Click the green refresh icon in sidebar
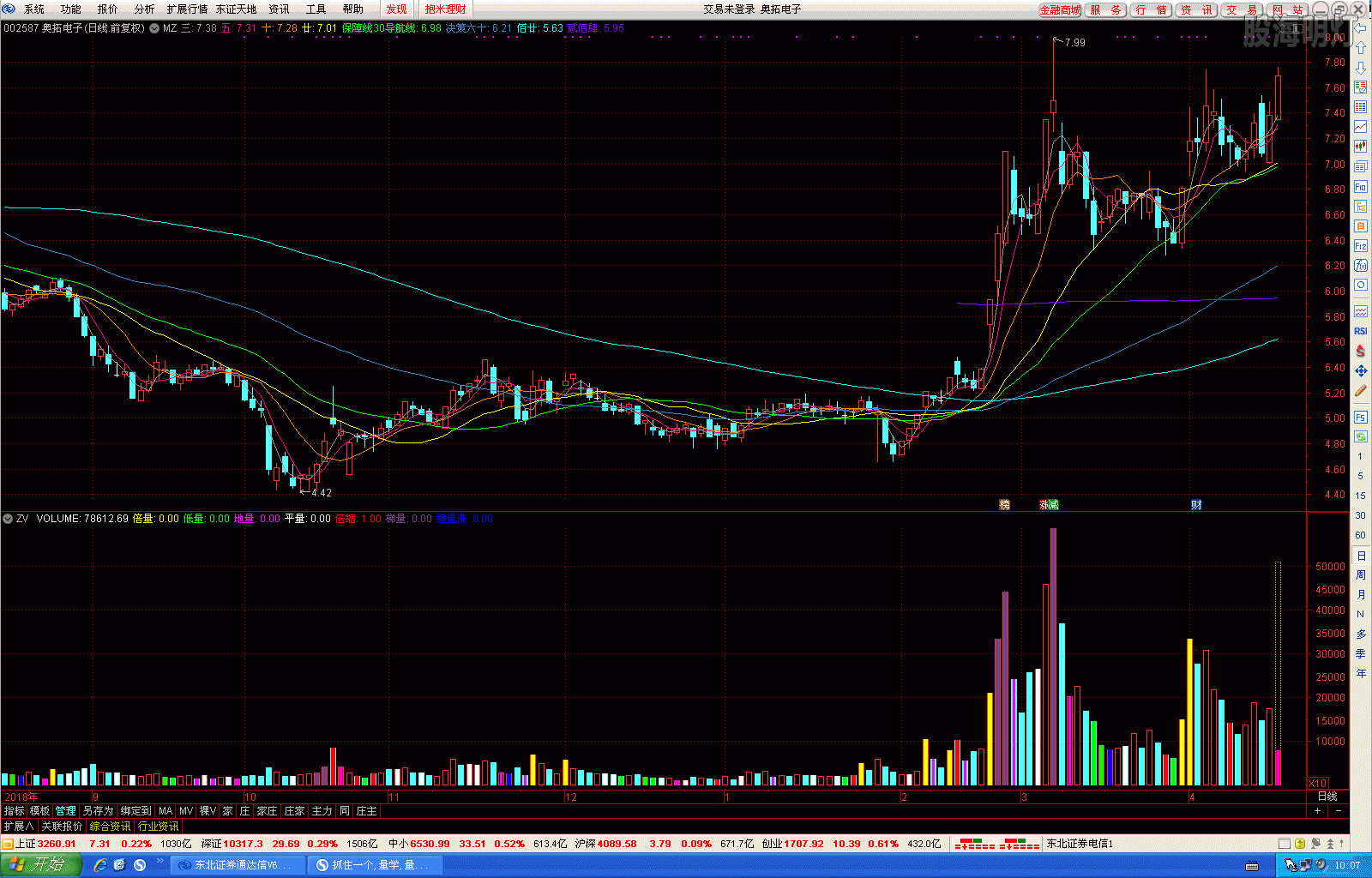This screenshot has height=878, width=1372. click(1361, 436)
